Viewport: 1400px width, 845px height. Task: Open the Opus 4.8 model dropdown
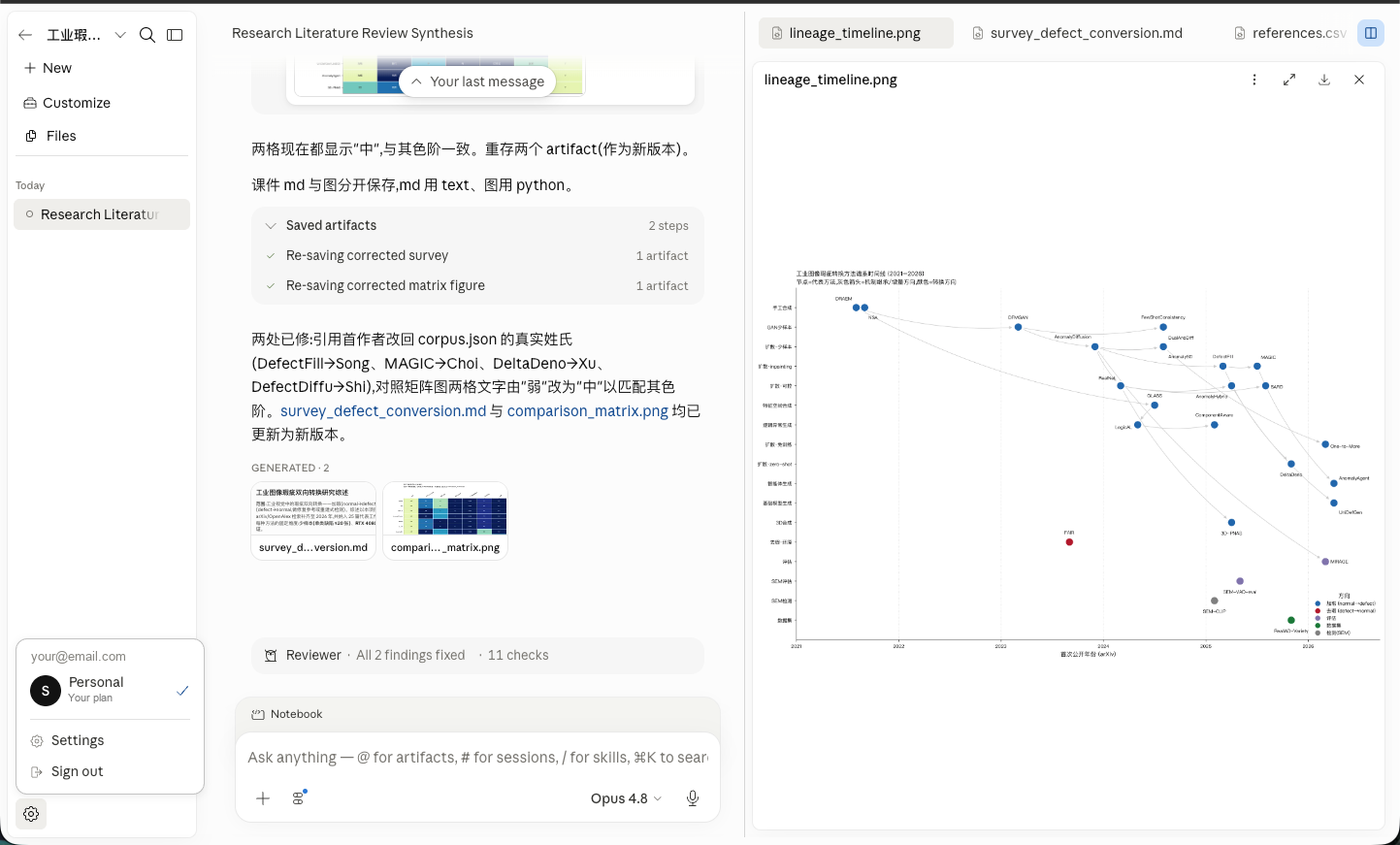(x=626, y=798)
